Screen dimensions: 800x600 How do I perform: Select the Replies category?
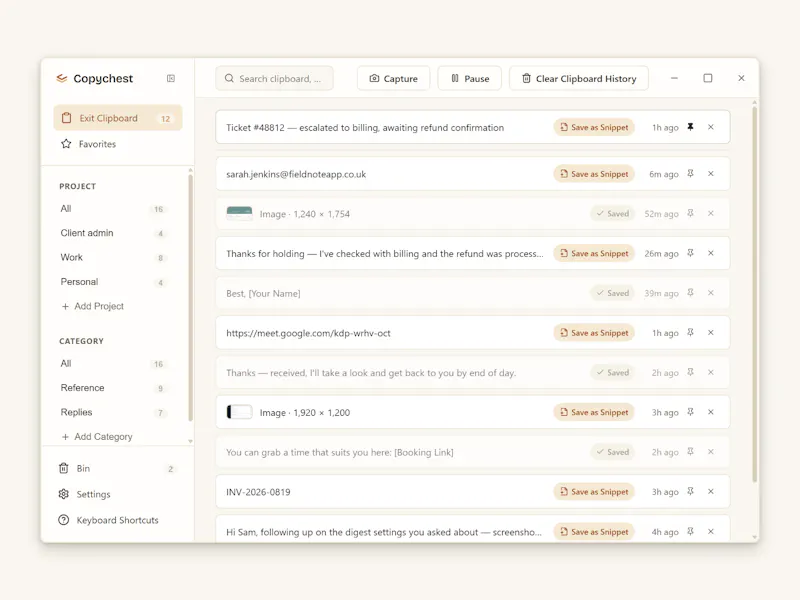pos(113,413)
